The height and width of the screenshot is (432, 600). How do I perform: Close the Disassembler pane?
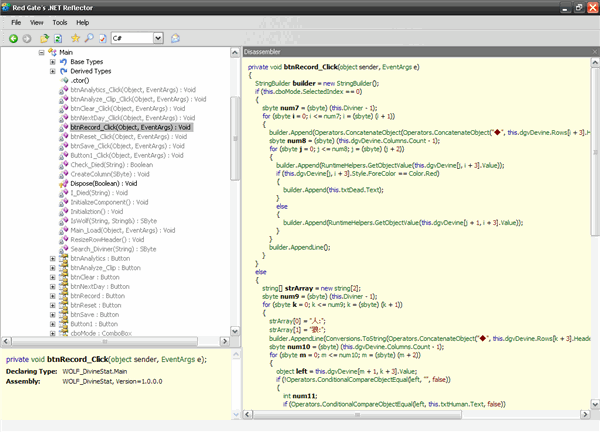[595, 52]
